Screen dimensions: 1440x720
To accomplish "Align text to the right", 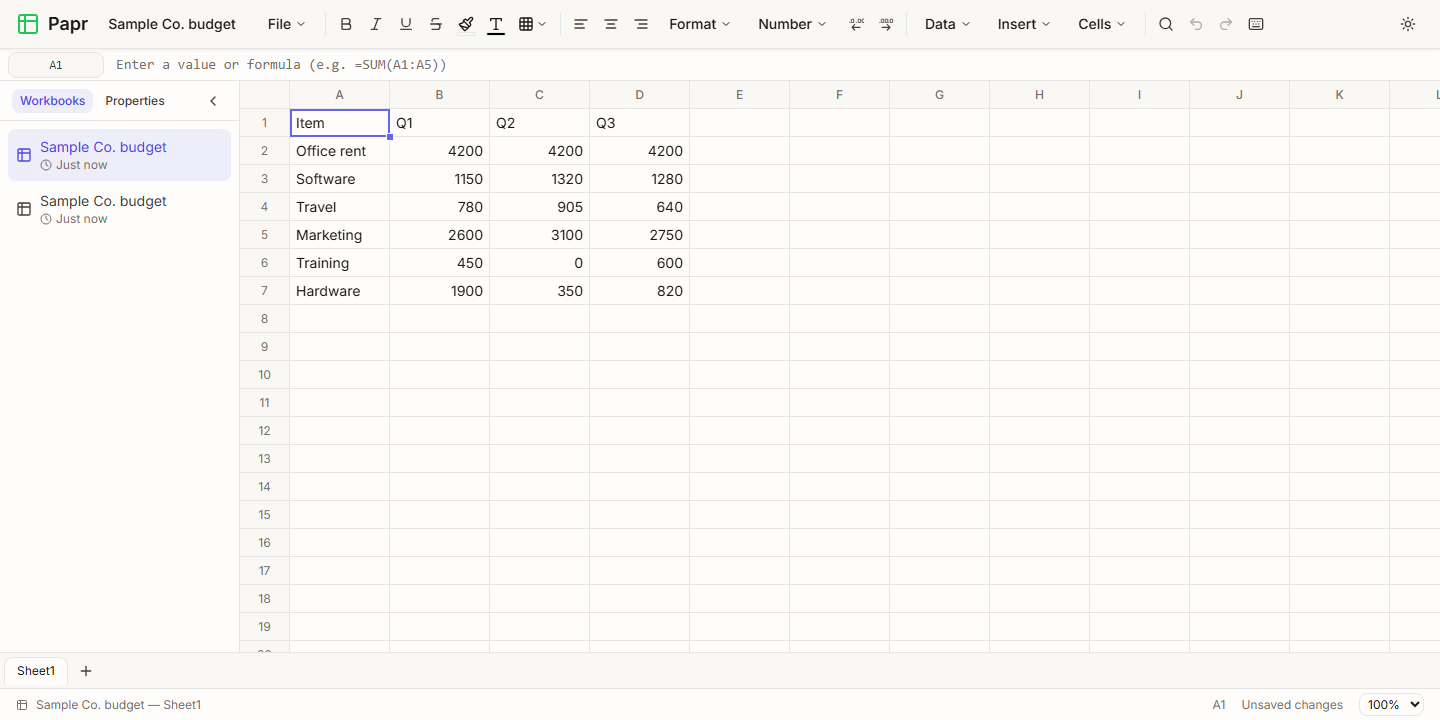I will 641,24.
